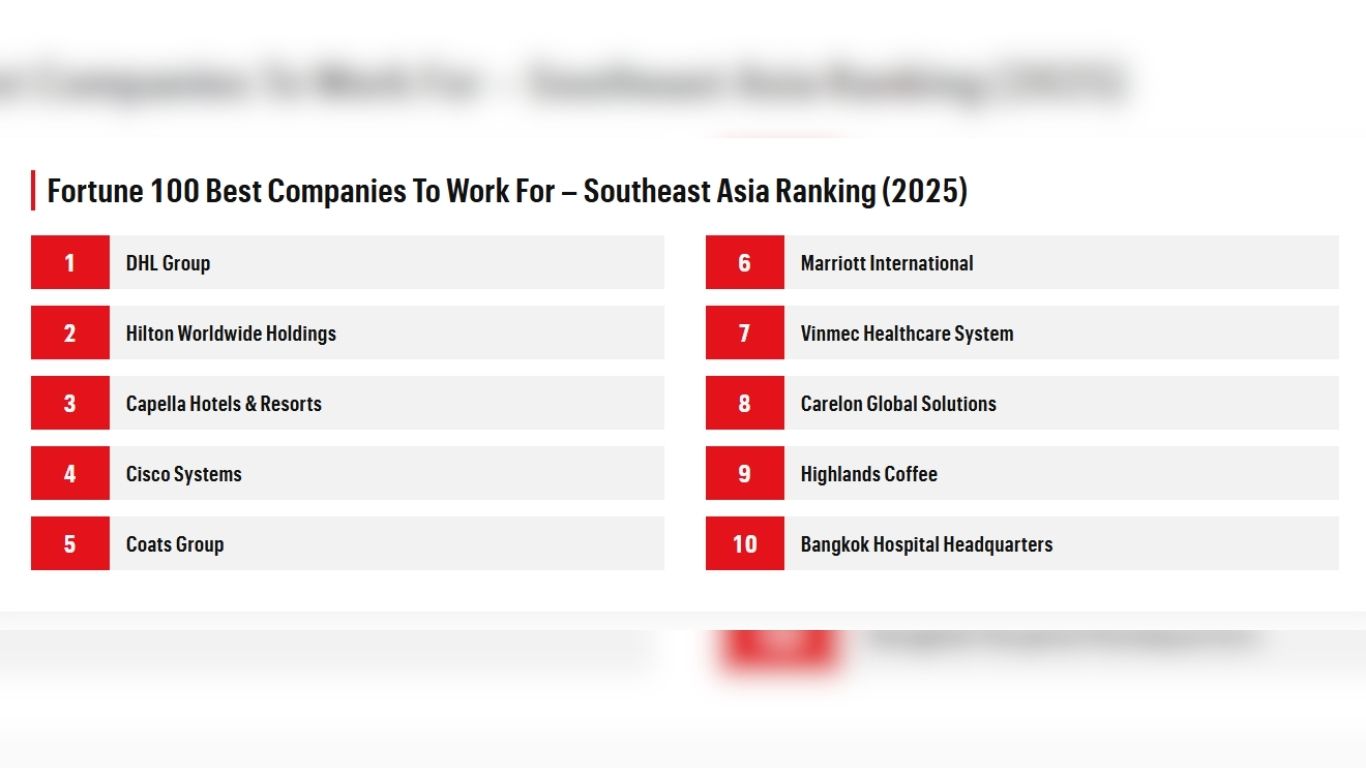1366x768 pixels.
Task: Click the red rank 8 badge
Action: coord(745,403)
